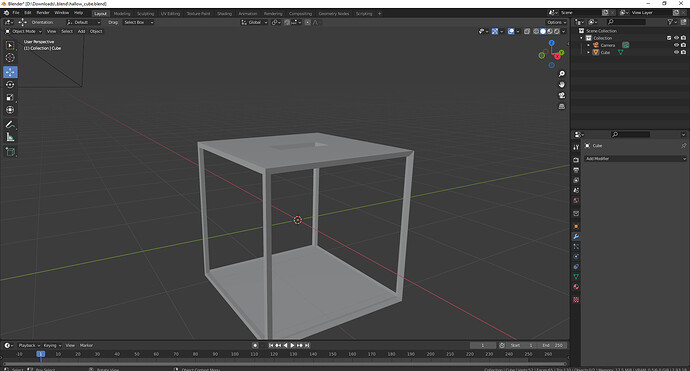
Task: Pick the Rotate tool
Action: click(x=10, y=84)
